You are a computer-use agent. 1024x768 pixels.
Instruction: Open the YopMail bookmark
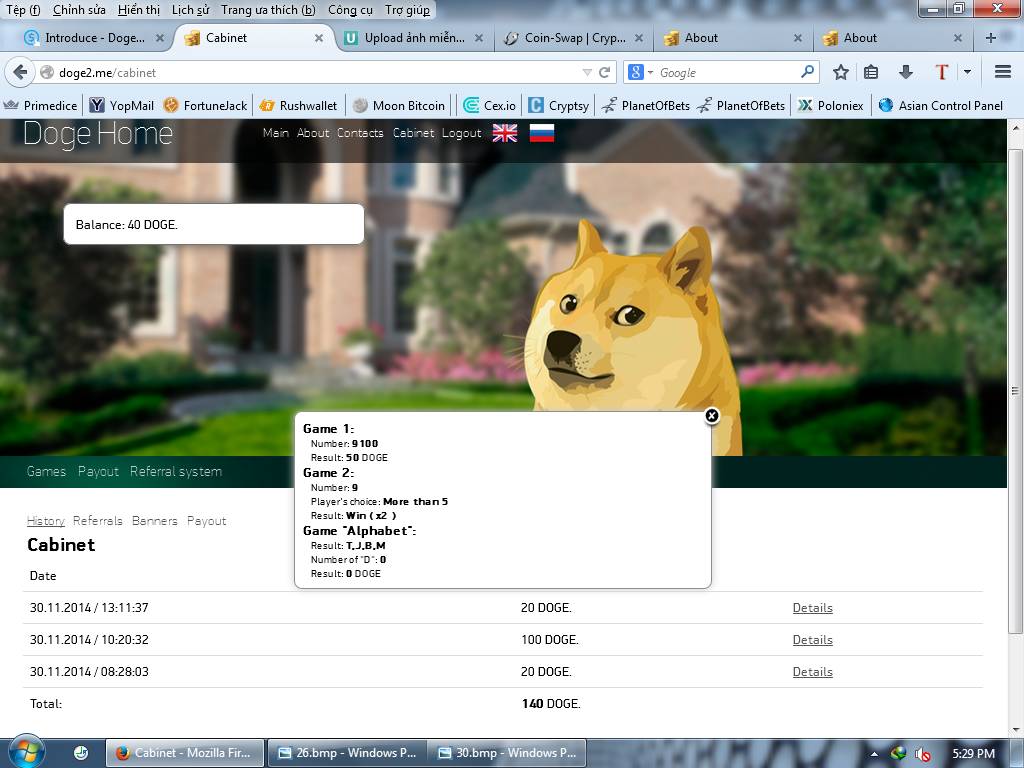coord(122,105)
